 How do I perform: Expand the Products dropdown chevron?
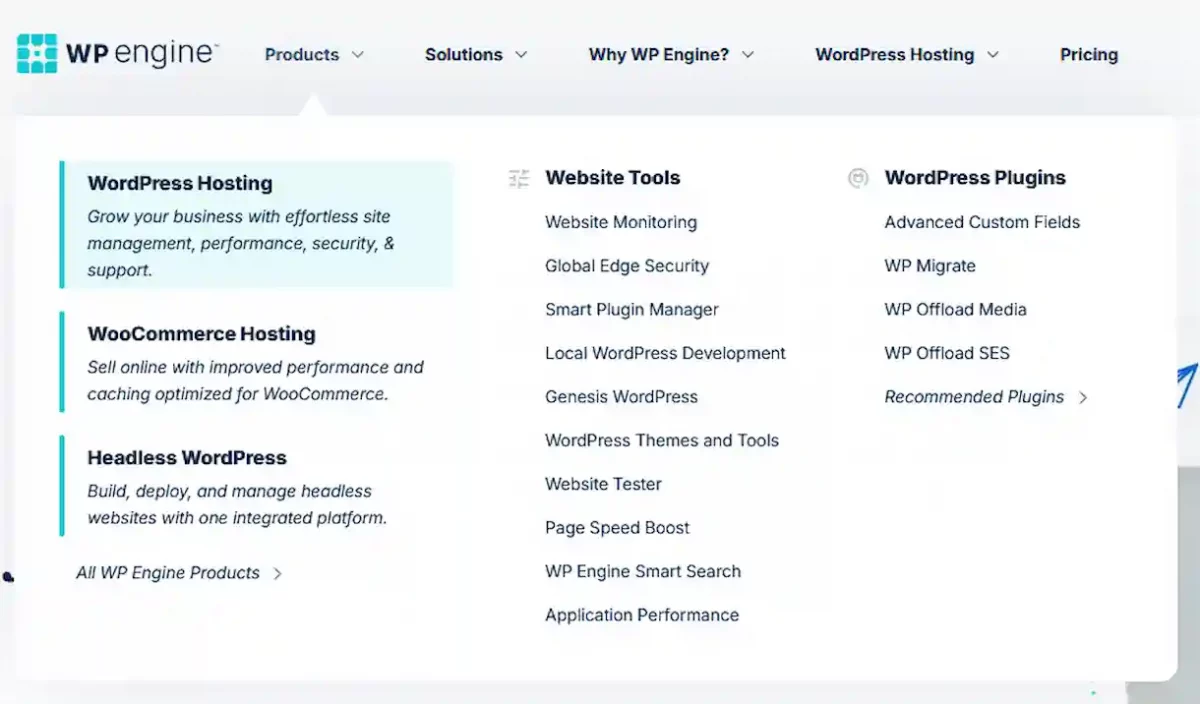[x=357, y=55]
